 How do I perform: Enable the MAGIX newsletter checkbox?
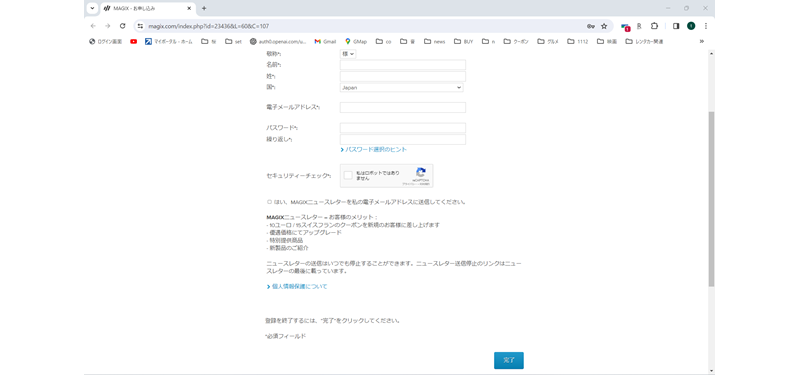(x=269, y=202)
